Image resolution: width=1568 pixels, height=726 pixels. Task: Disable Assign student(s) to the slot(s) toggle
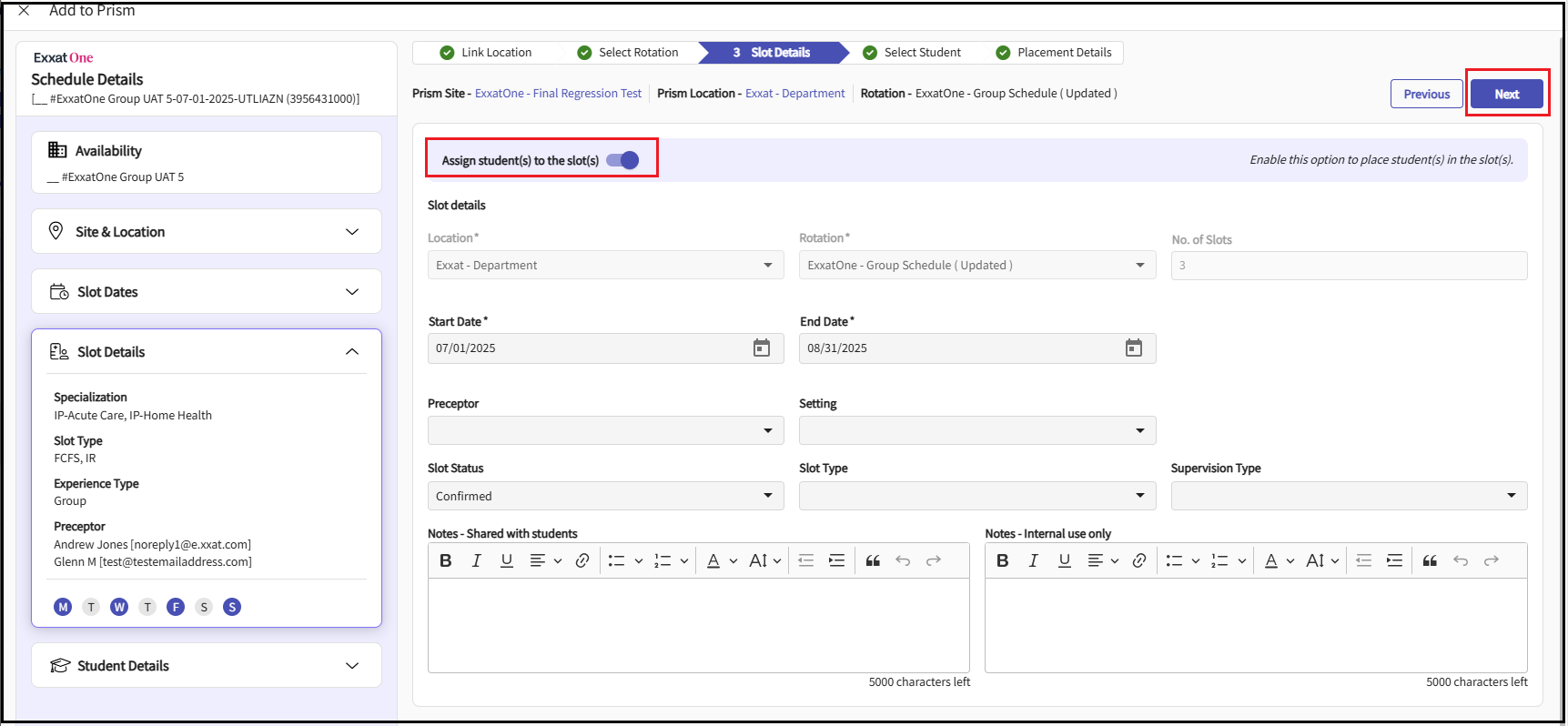(x=622, y=160)
